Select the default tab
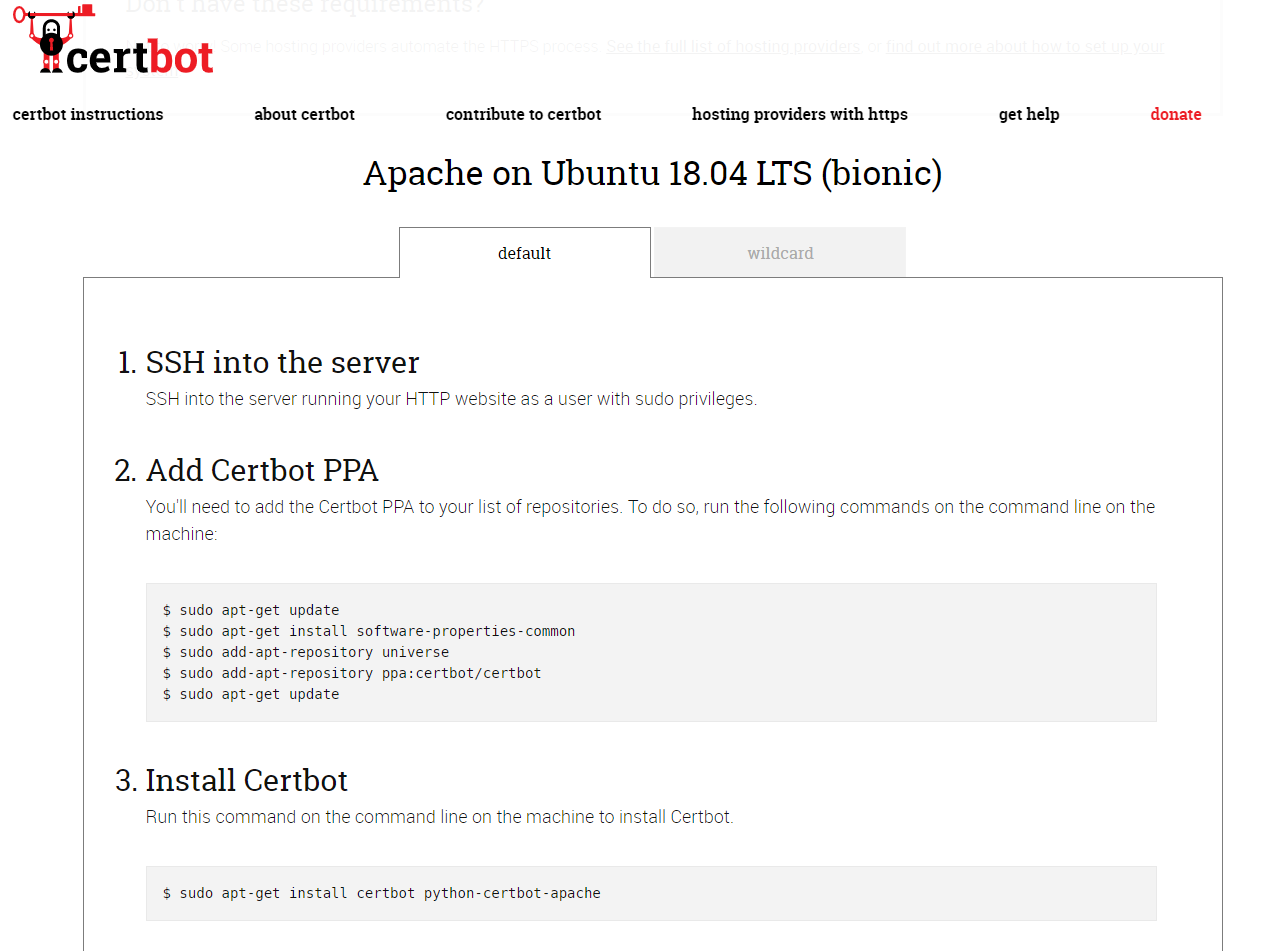The image size is (1275, 951). pyautogui.click(x=525, y=253)
